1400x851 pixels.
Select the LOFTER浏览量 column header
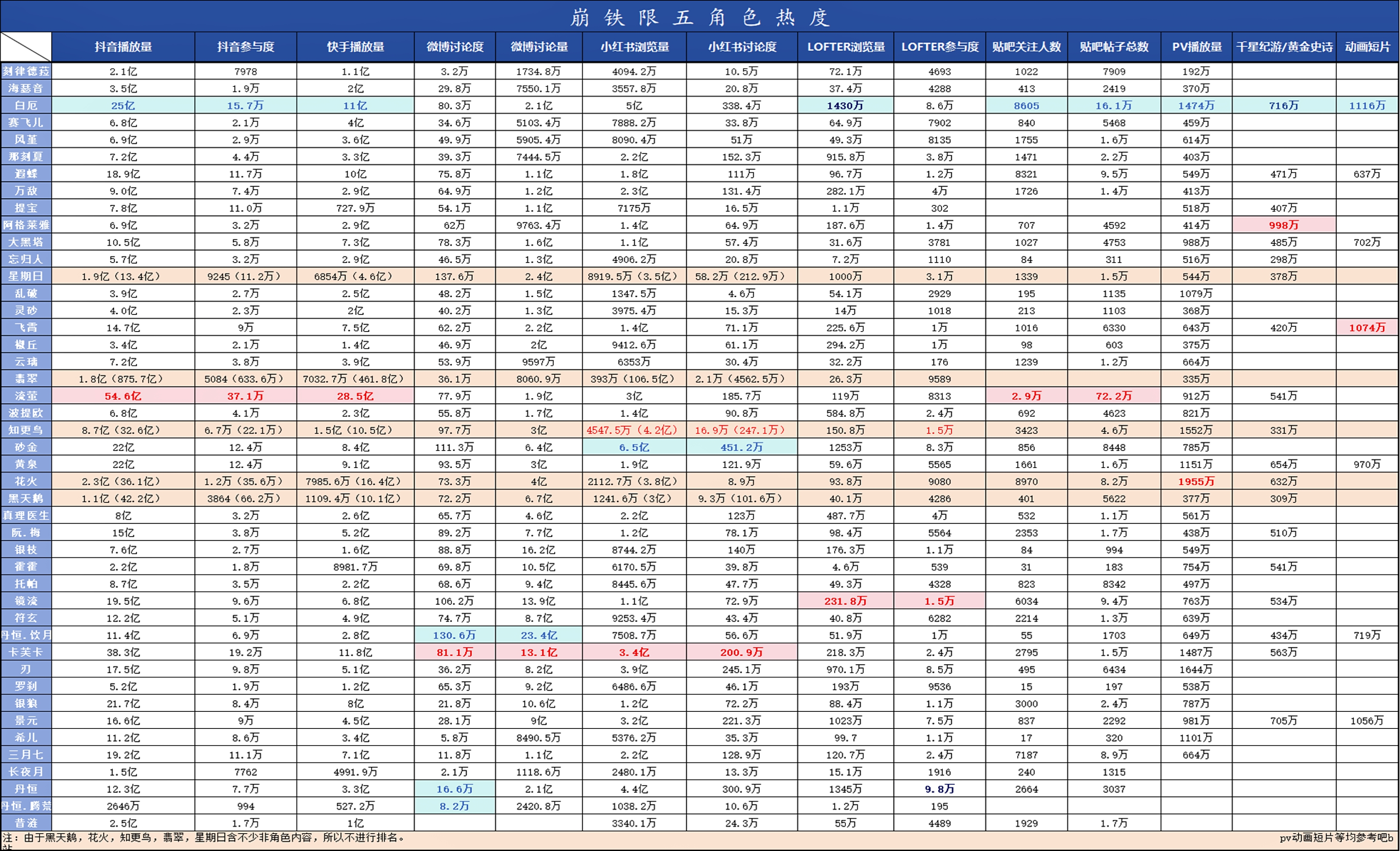[x=846, y=47]
